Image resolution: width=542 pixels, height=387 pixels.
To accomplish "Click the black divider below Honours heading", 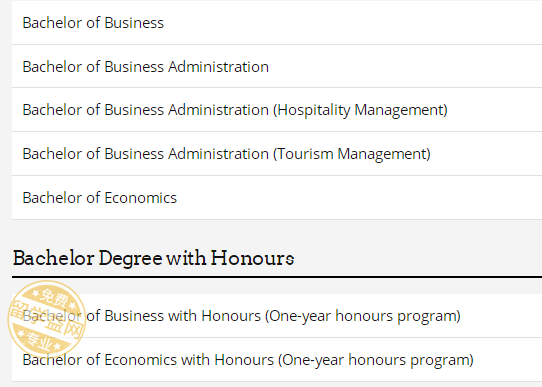I will click(x=277, y=277).
